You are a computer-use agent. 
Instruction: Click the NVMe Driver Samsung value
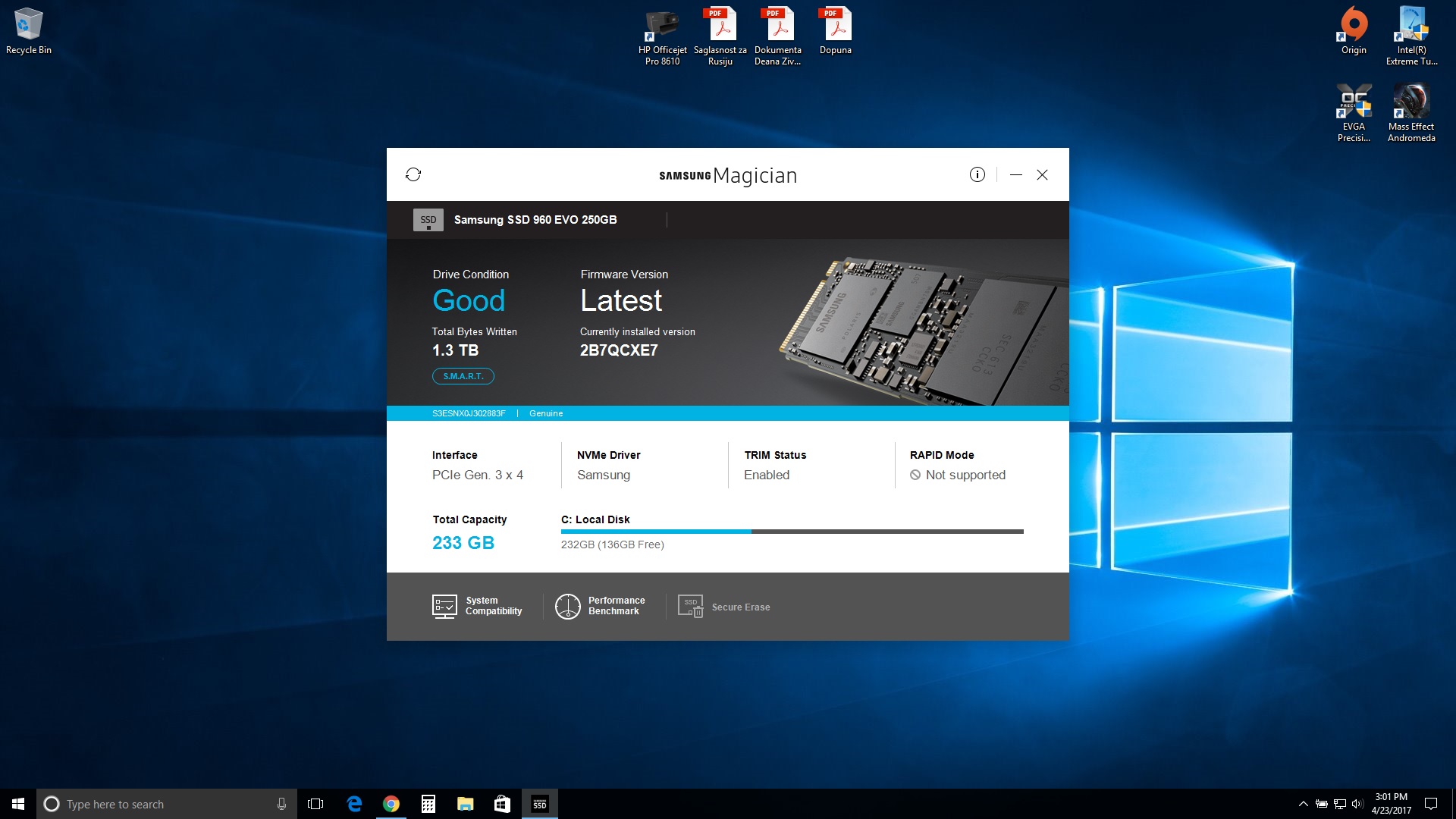point(604,475)
